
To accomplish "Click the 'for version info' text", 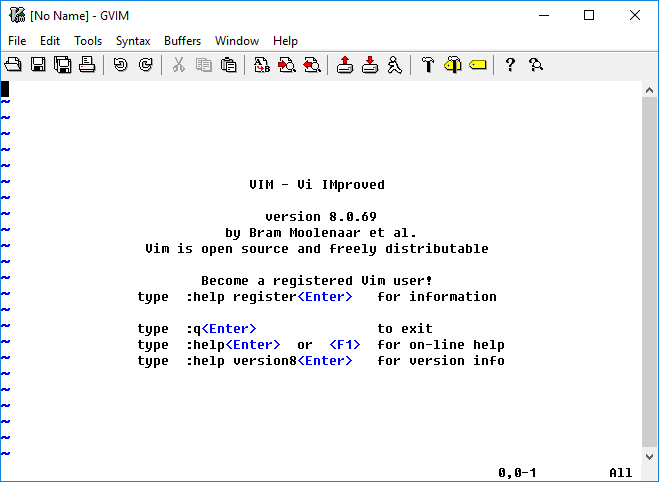I will [x=441, y=361].
